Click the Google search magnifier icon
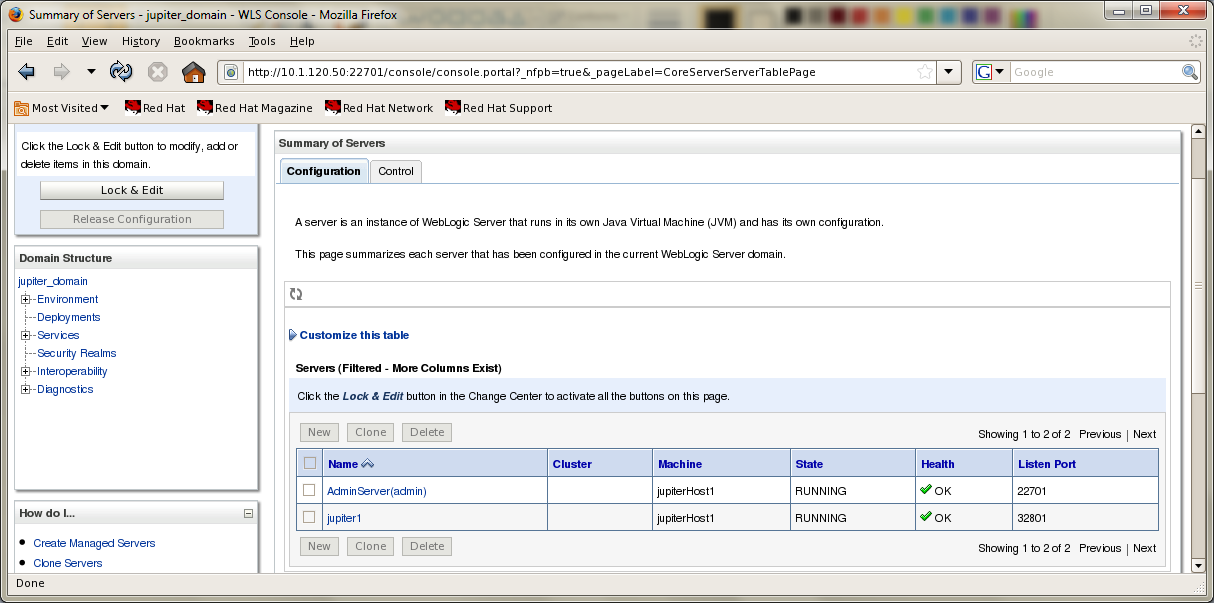Viewport: 1214px width, 603px height. 1189,71
